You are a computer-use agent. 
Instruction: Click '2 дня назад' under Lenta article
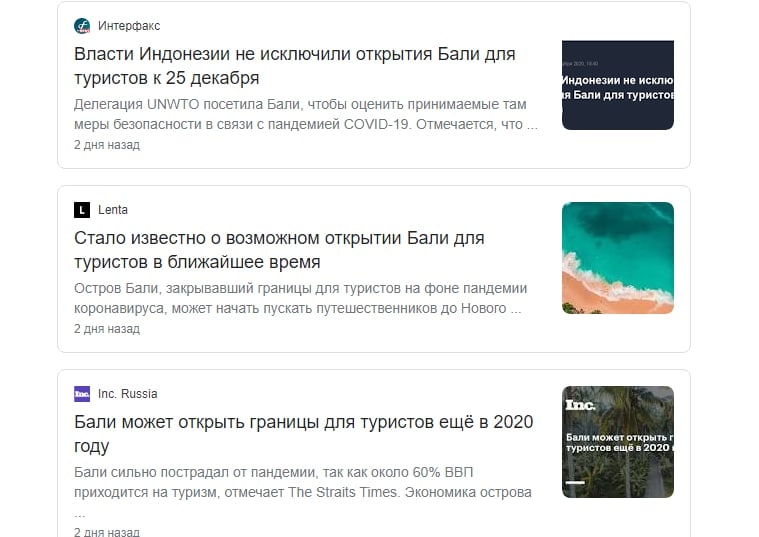(107, 329)
